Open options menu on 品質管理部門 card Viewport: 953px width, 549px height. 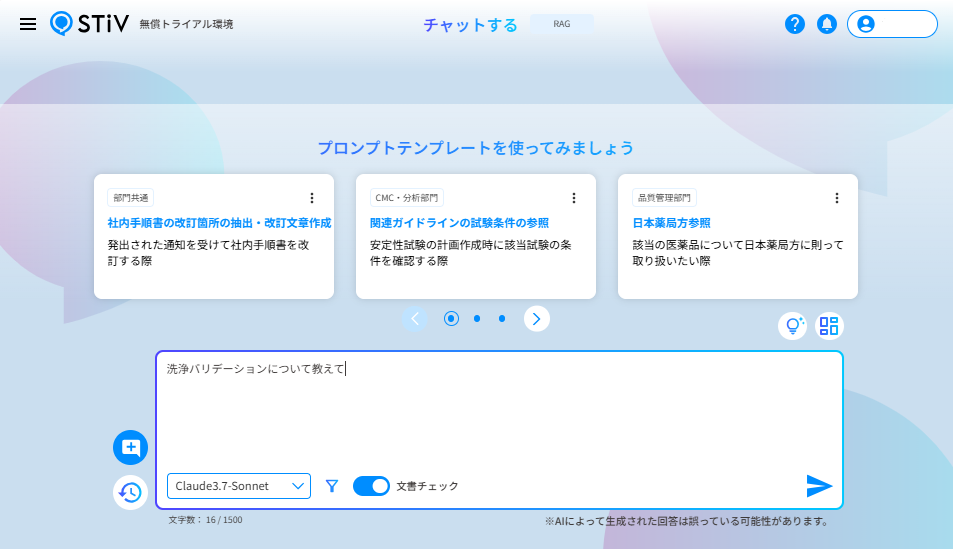pyautogui.click(x=836, y=198)
